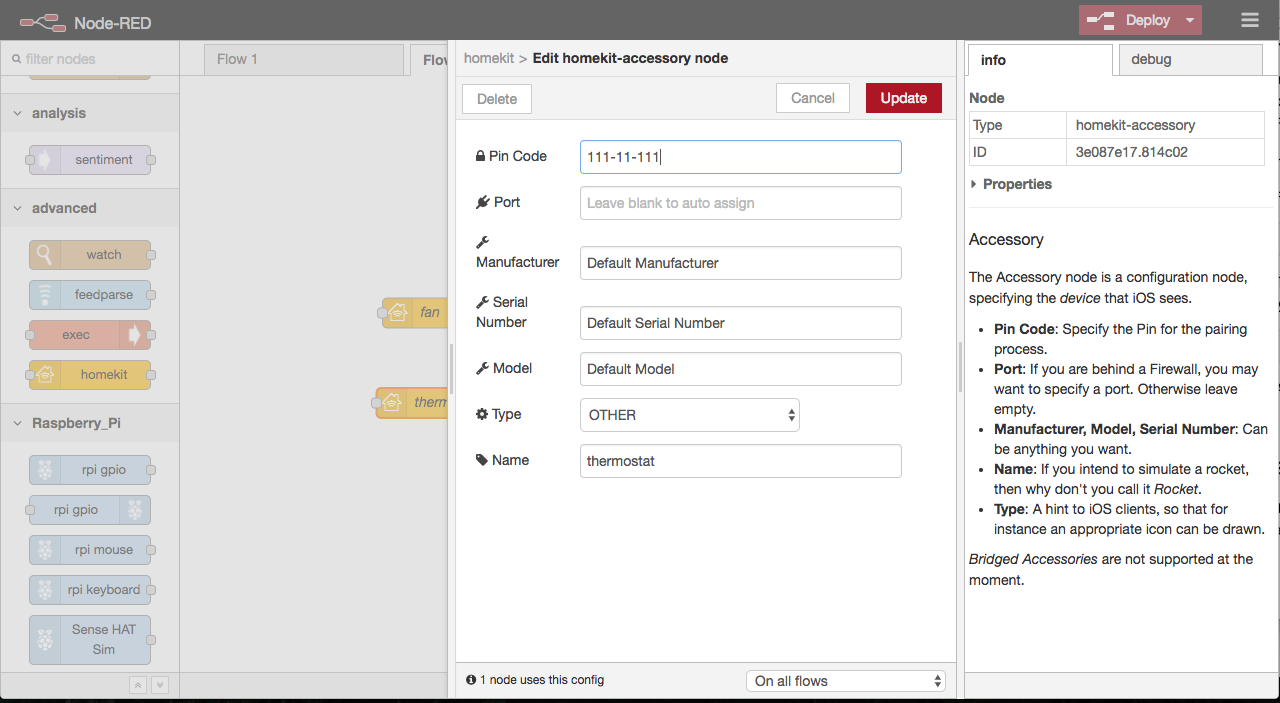Screen dimensions: 1280x703
Task: Open the Node-RED hamburger menu
Action: tap(1250, 20)
